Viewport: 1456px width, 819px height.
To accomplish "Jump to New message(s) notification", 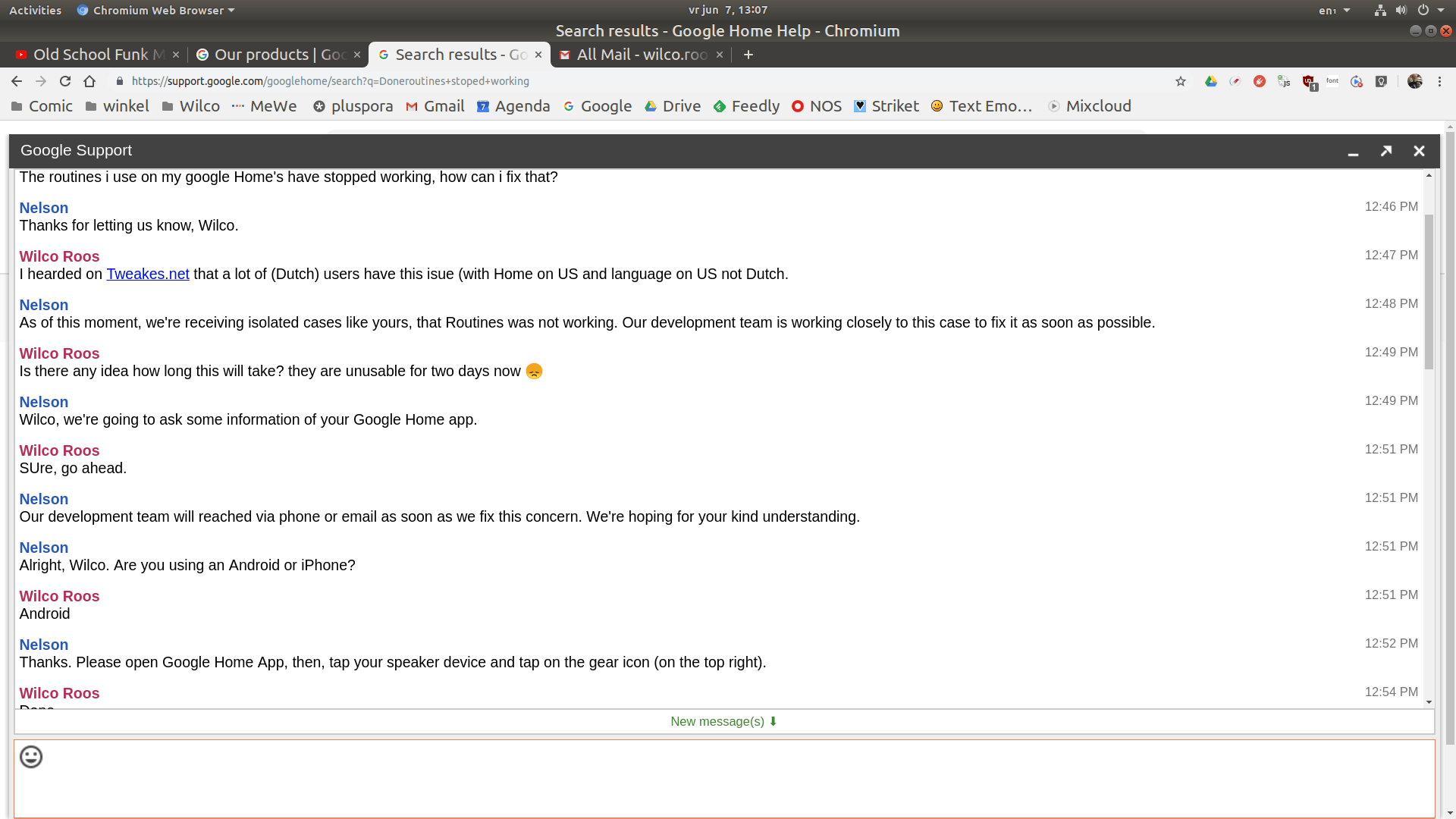I will click(x=723, y=722).
